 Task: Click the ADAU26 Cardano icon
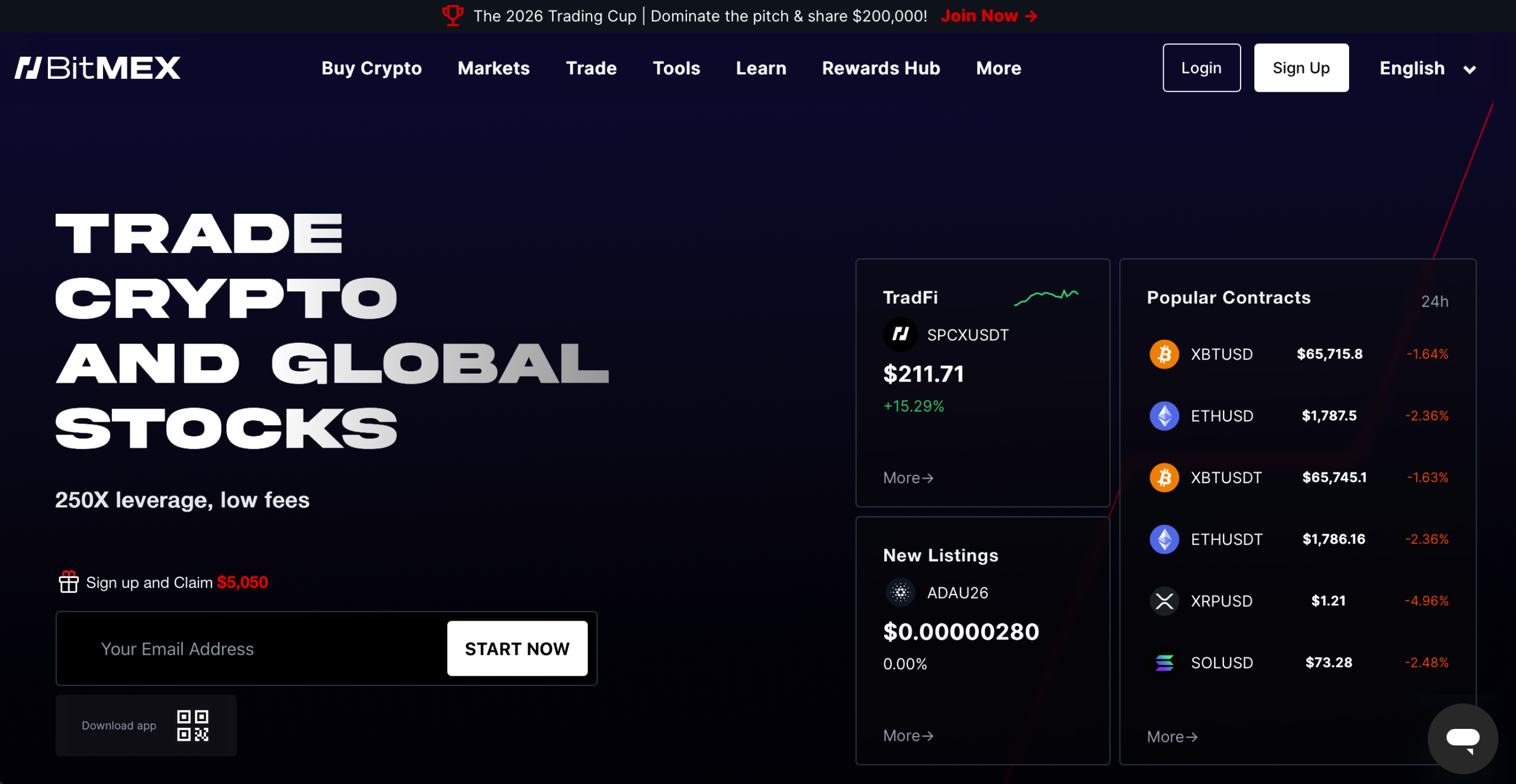pos(900,593)
